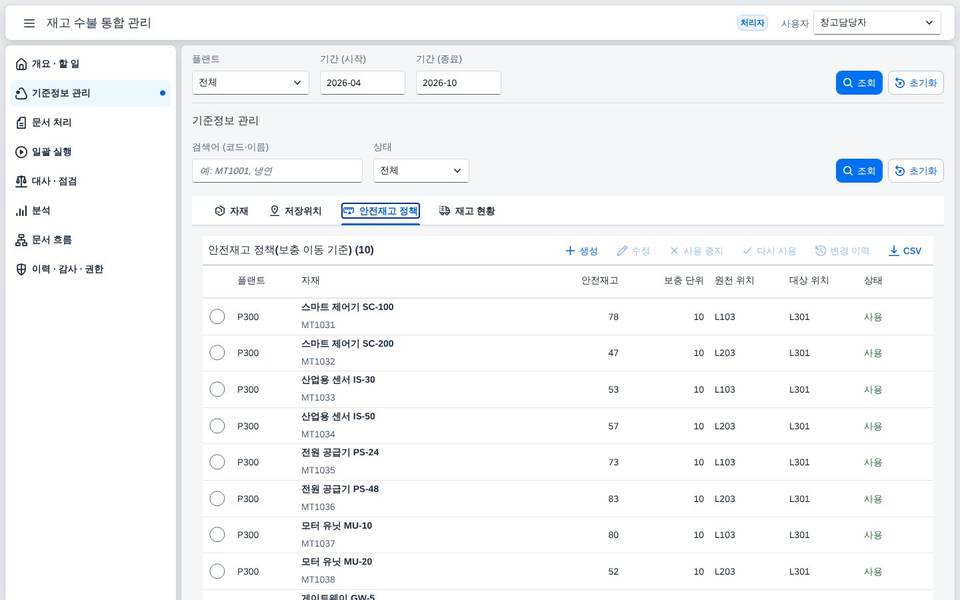Select the radio button for MT1032

click(217, 353)
